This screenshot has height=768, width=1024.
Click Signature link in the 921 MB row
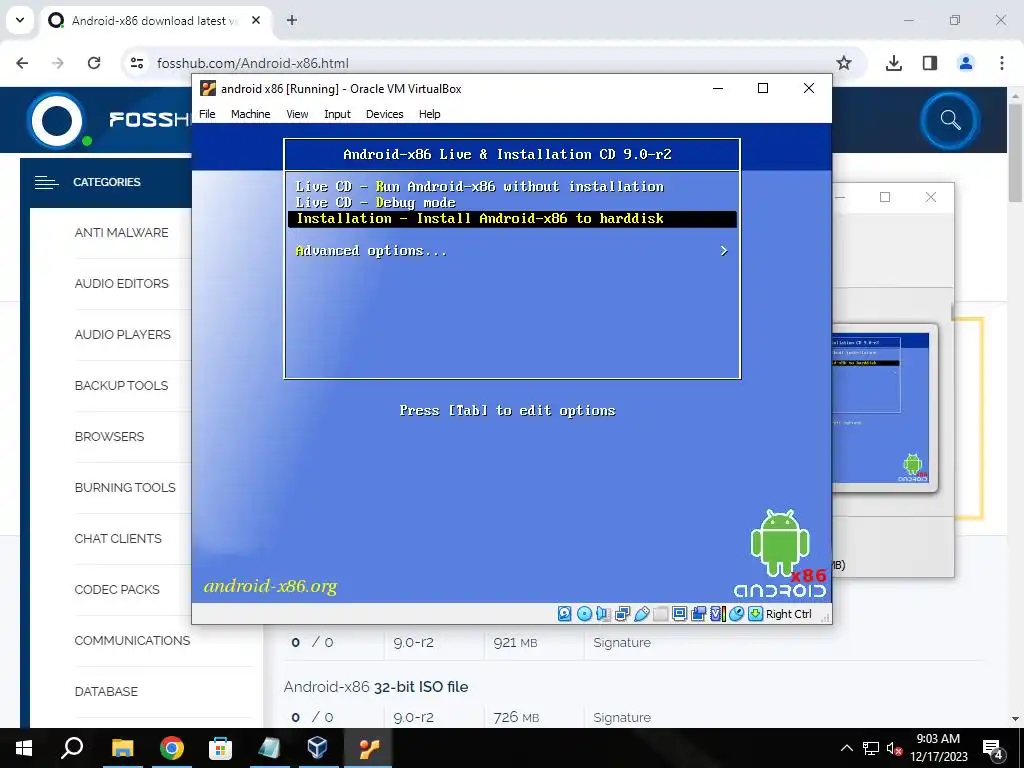(622, 643)
